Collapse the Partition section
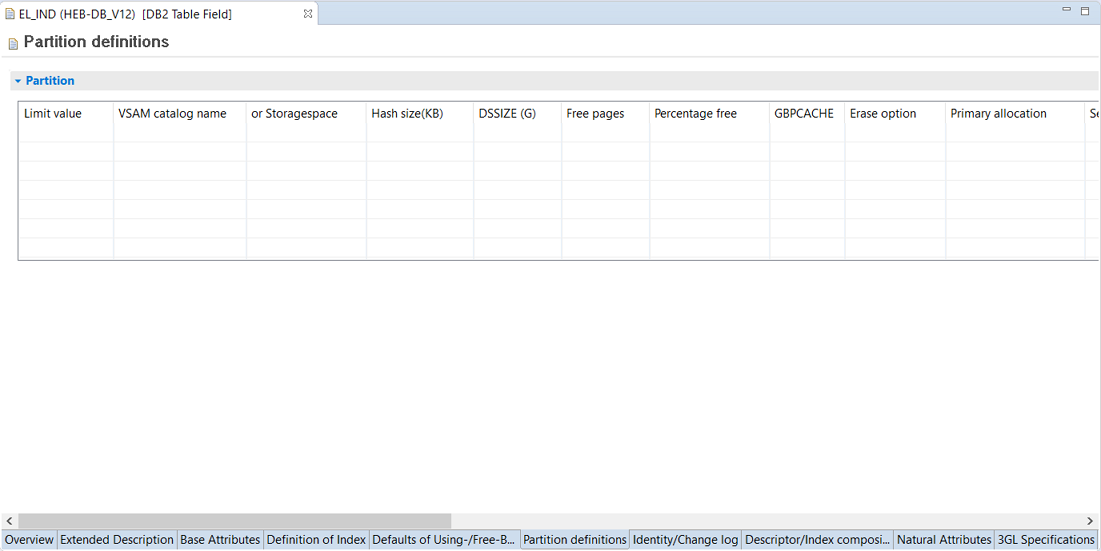 click(x=18, y=81)
